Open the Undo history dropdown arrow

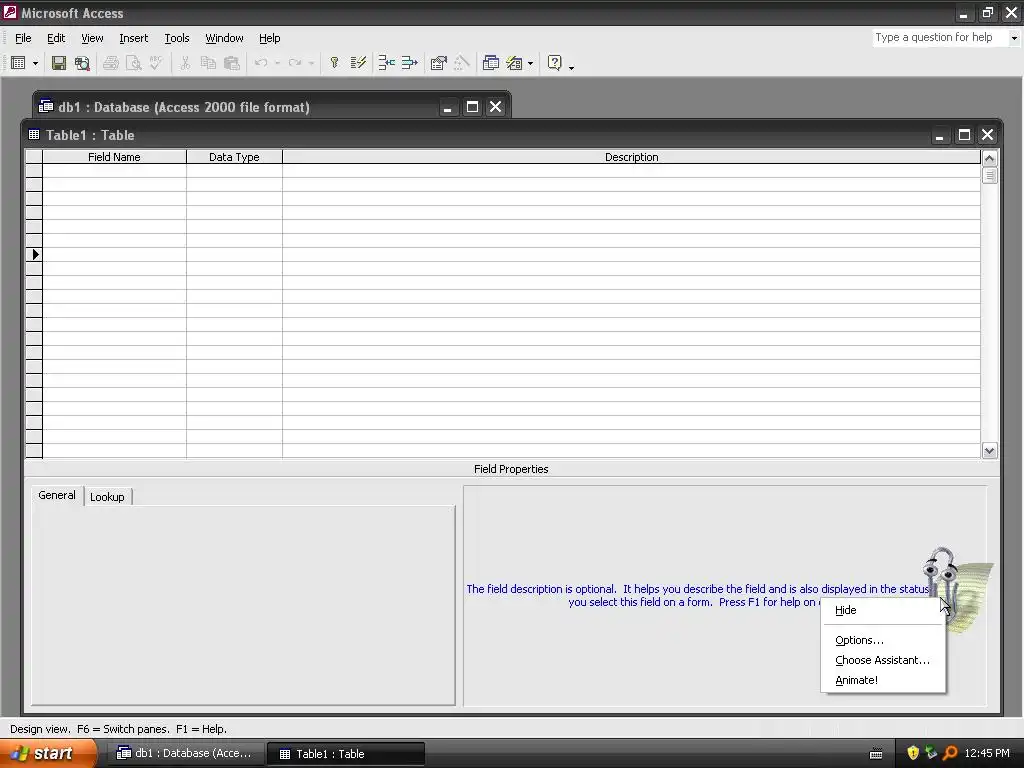tap(277, 63)
